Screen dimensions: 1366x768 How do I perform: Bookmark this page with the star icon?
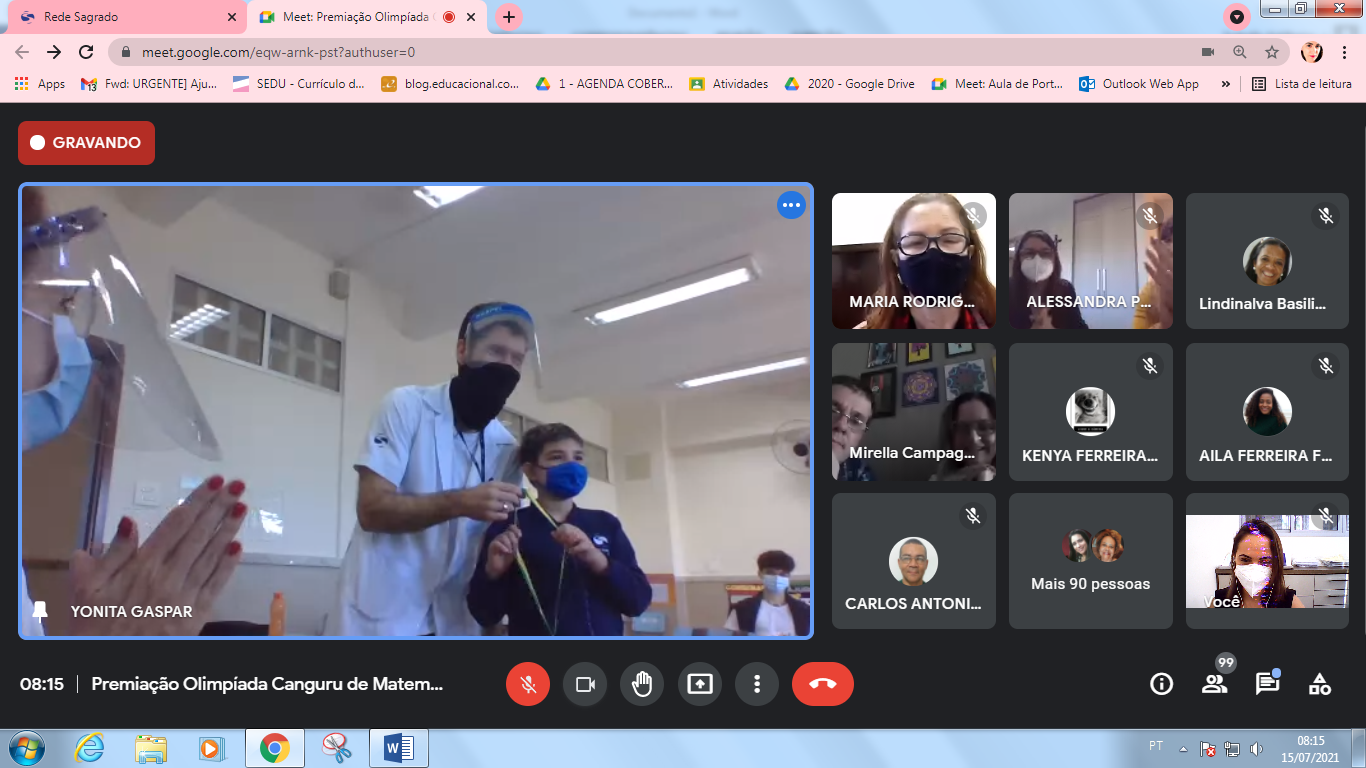1272,52
